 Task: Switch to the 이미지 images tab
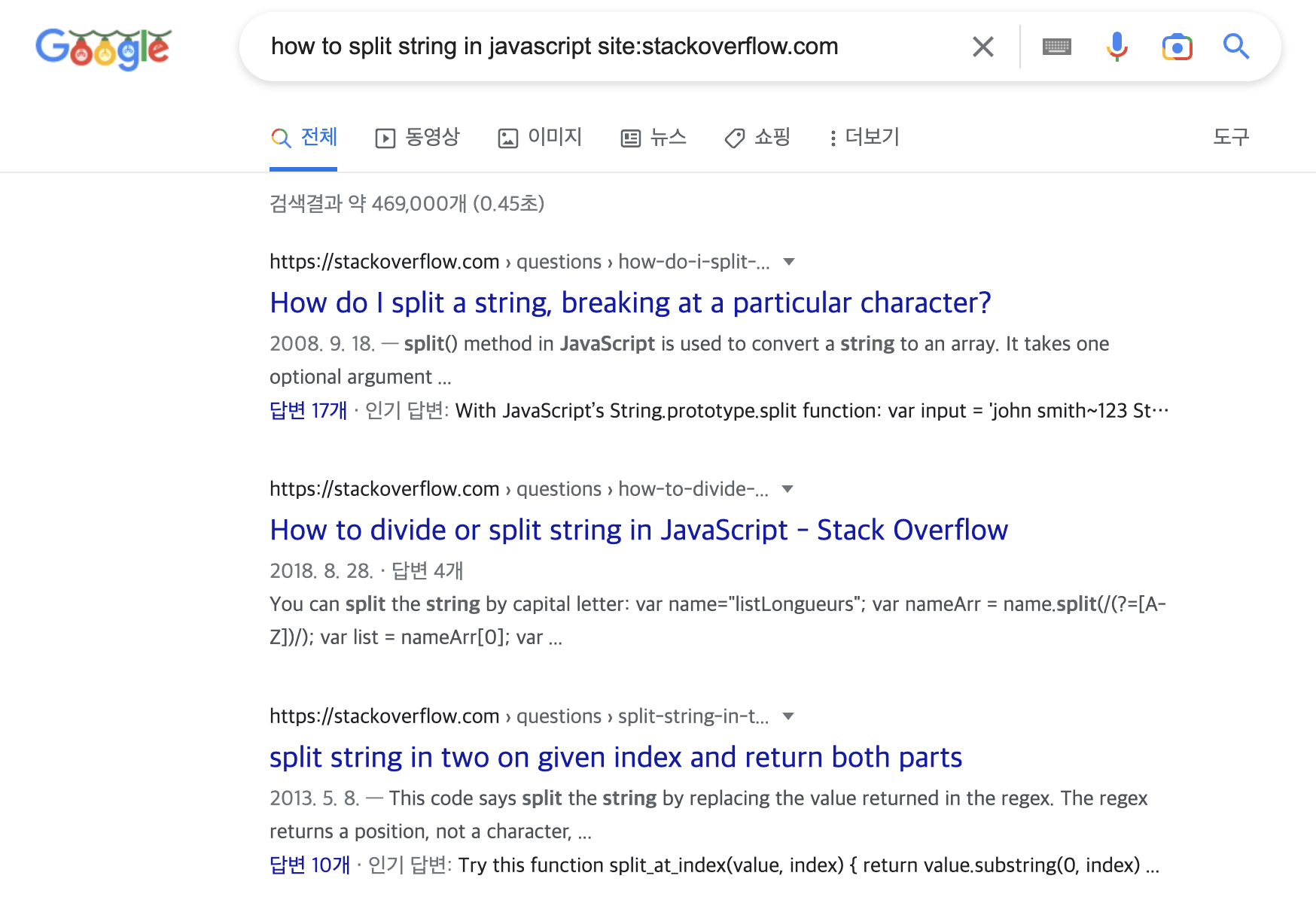(x=540, y=138)
